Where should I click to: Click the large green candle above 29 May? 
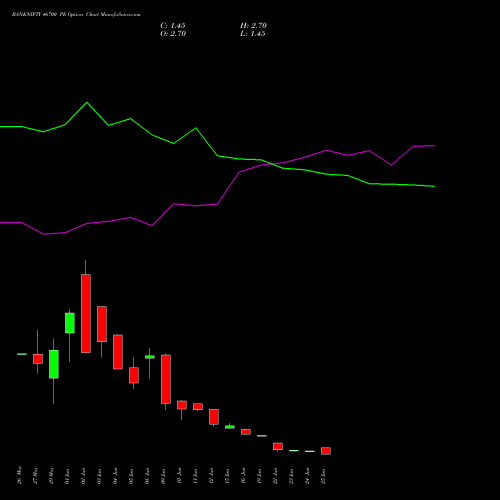coord(54,364)
